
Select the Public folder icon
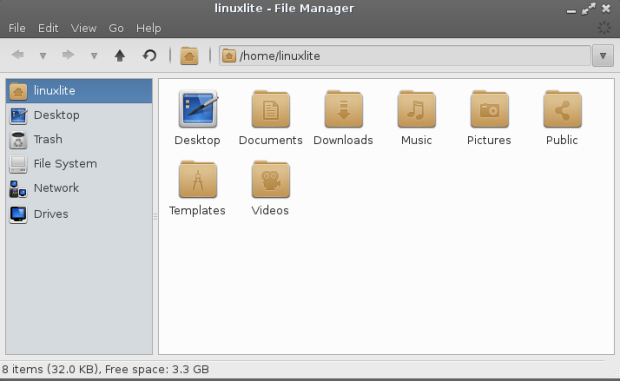click(x=562, y=109)
